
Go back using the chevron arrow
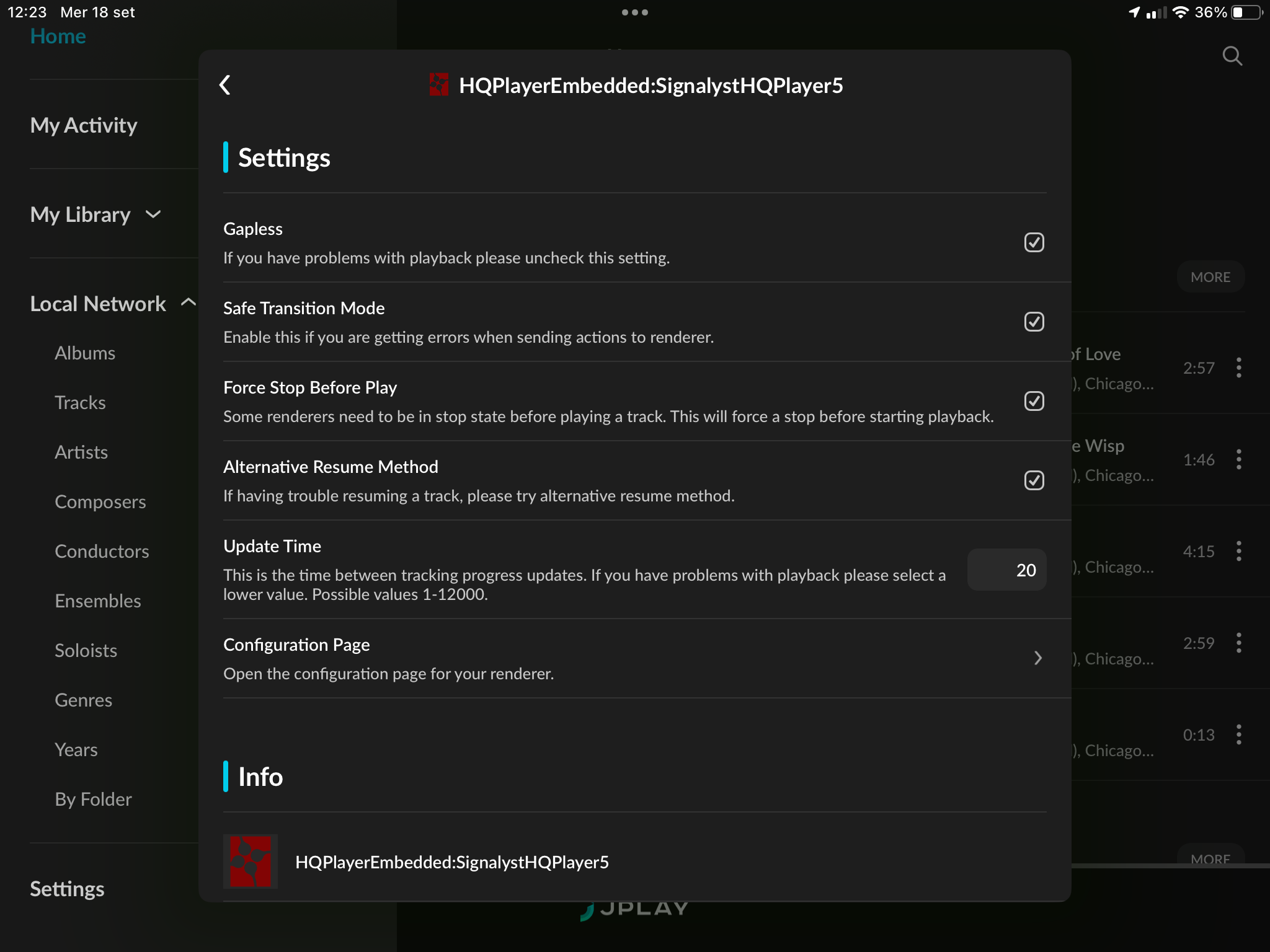tap(225, 85)
